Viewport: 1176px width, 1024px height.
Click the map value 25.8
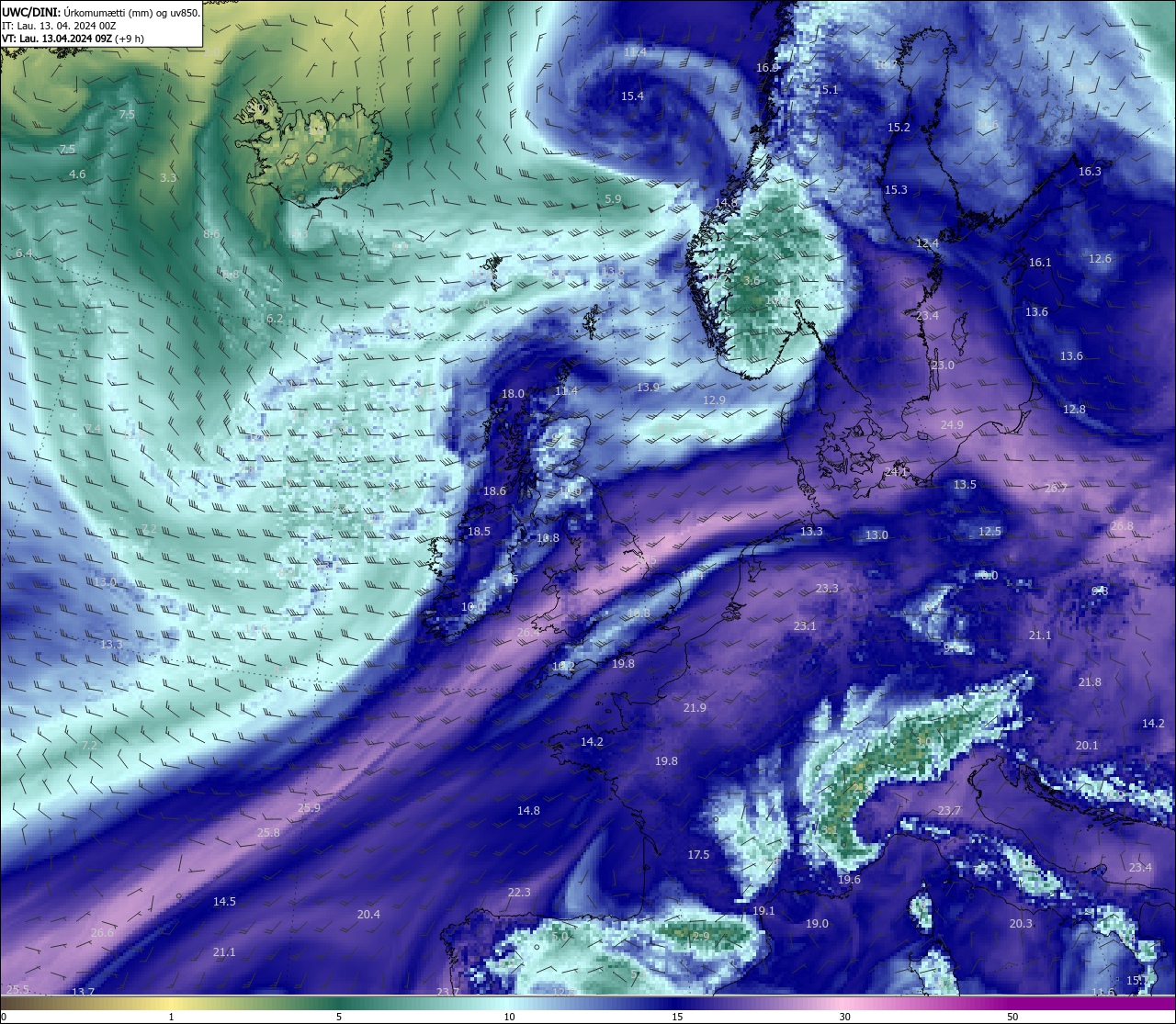tap(268, 833)
